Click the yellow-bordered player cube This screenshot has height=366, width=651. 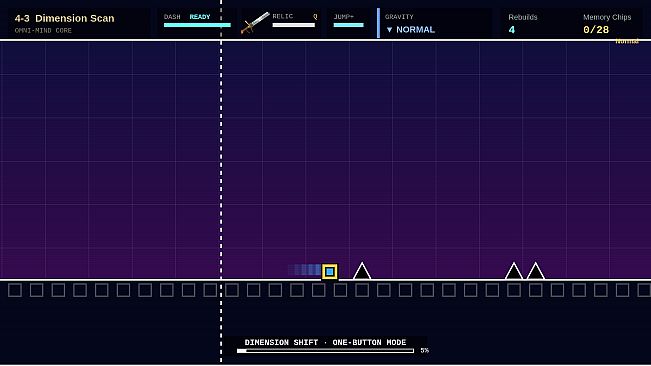pos(330,272)
